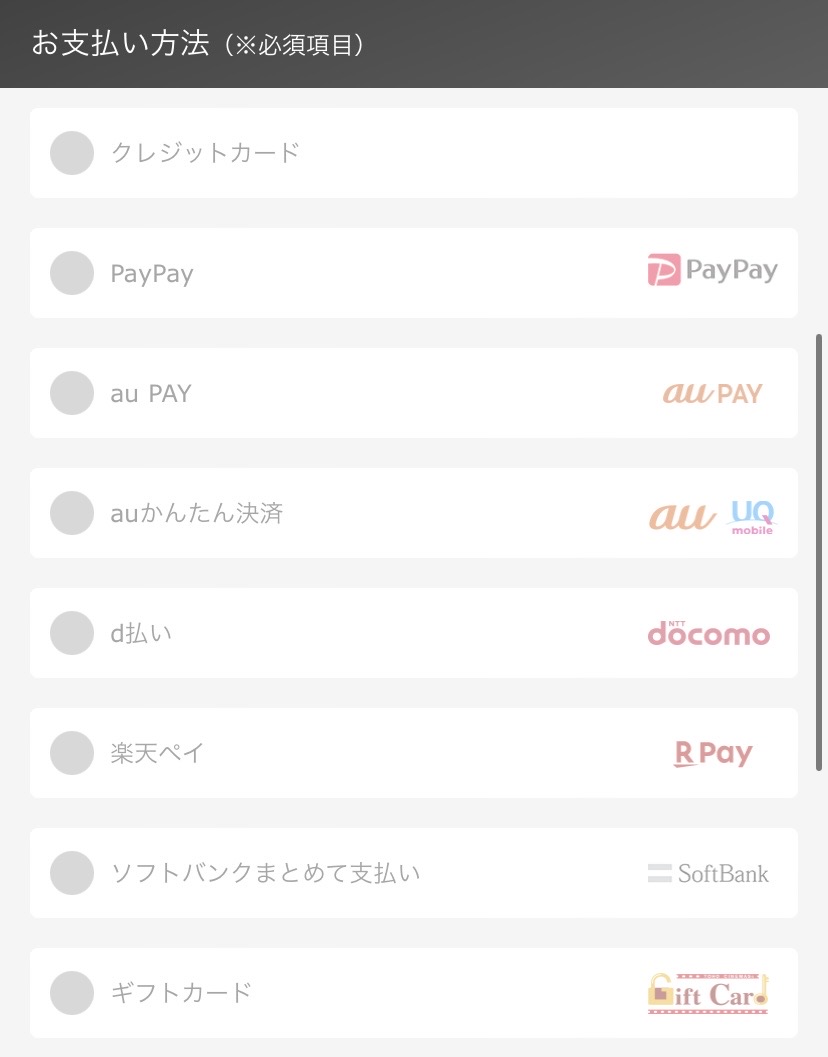
Task: Click the ソフトバンクまとめて支払い label text
Action: 266,873
